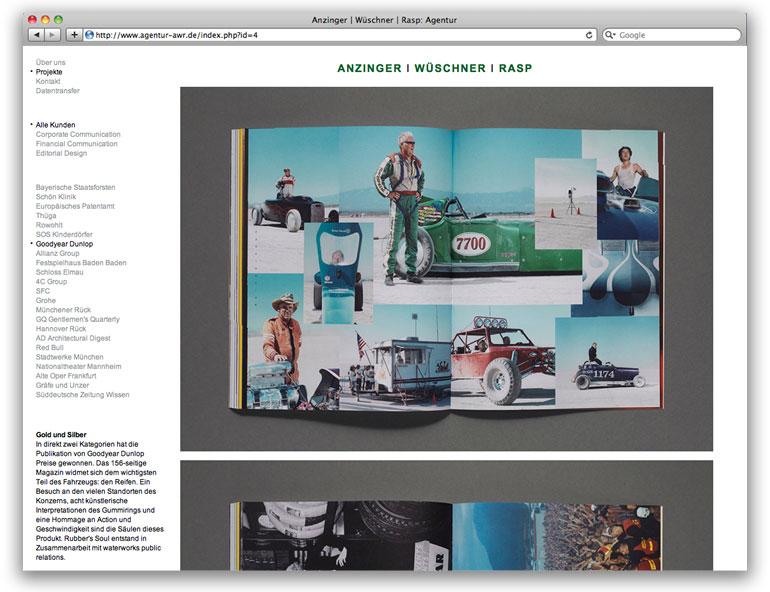Select Projekte in the navigation

pyautogui.click(x=49, y=72)
